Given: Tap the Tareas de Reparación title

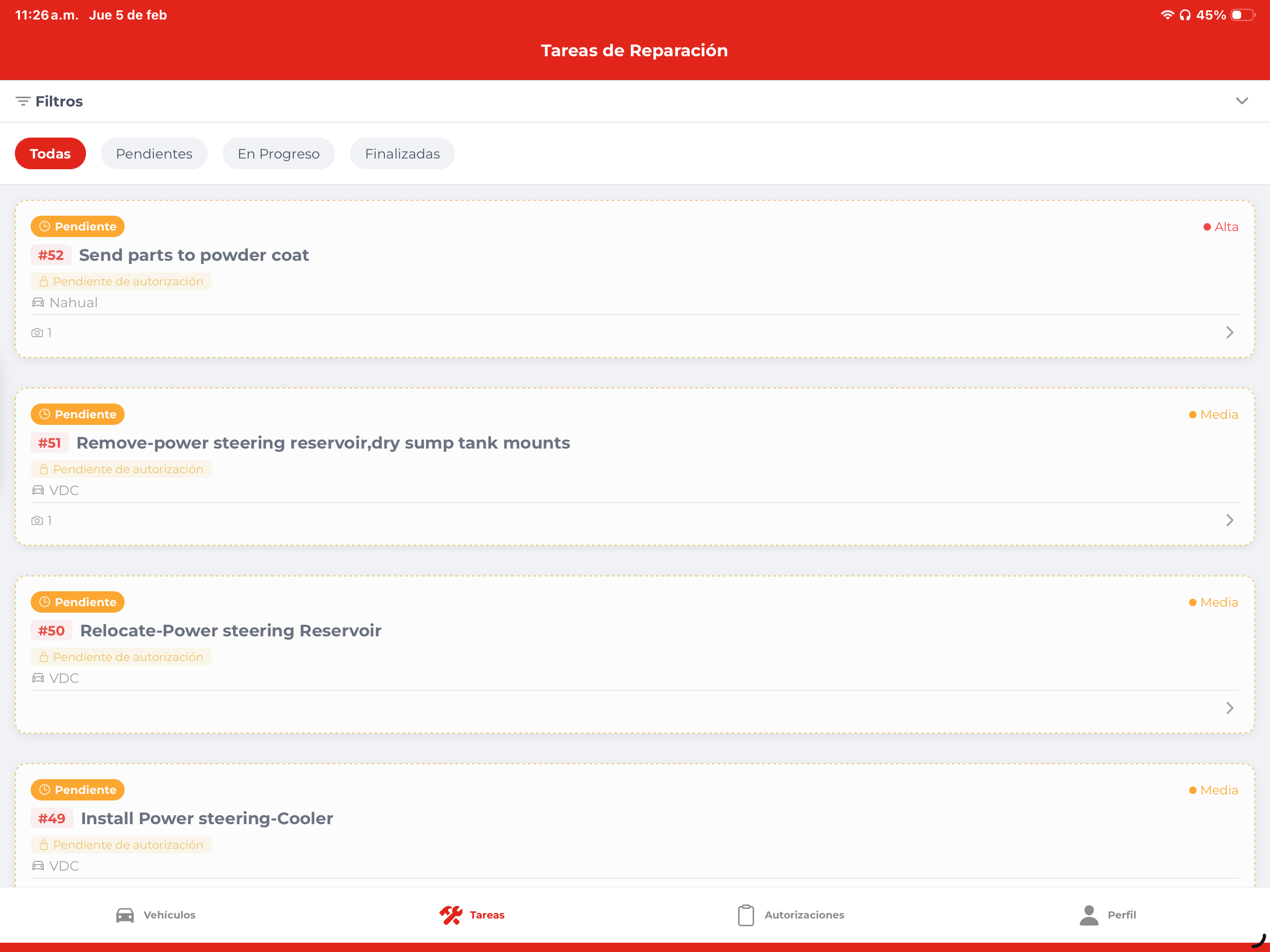Looking at the screenshot, I should click(635, 51).
